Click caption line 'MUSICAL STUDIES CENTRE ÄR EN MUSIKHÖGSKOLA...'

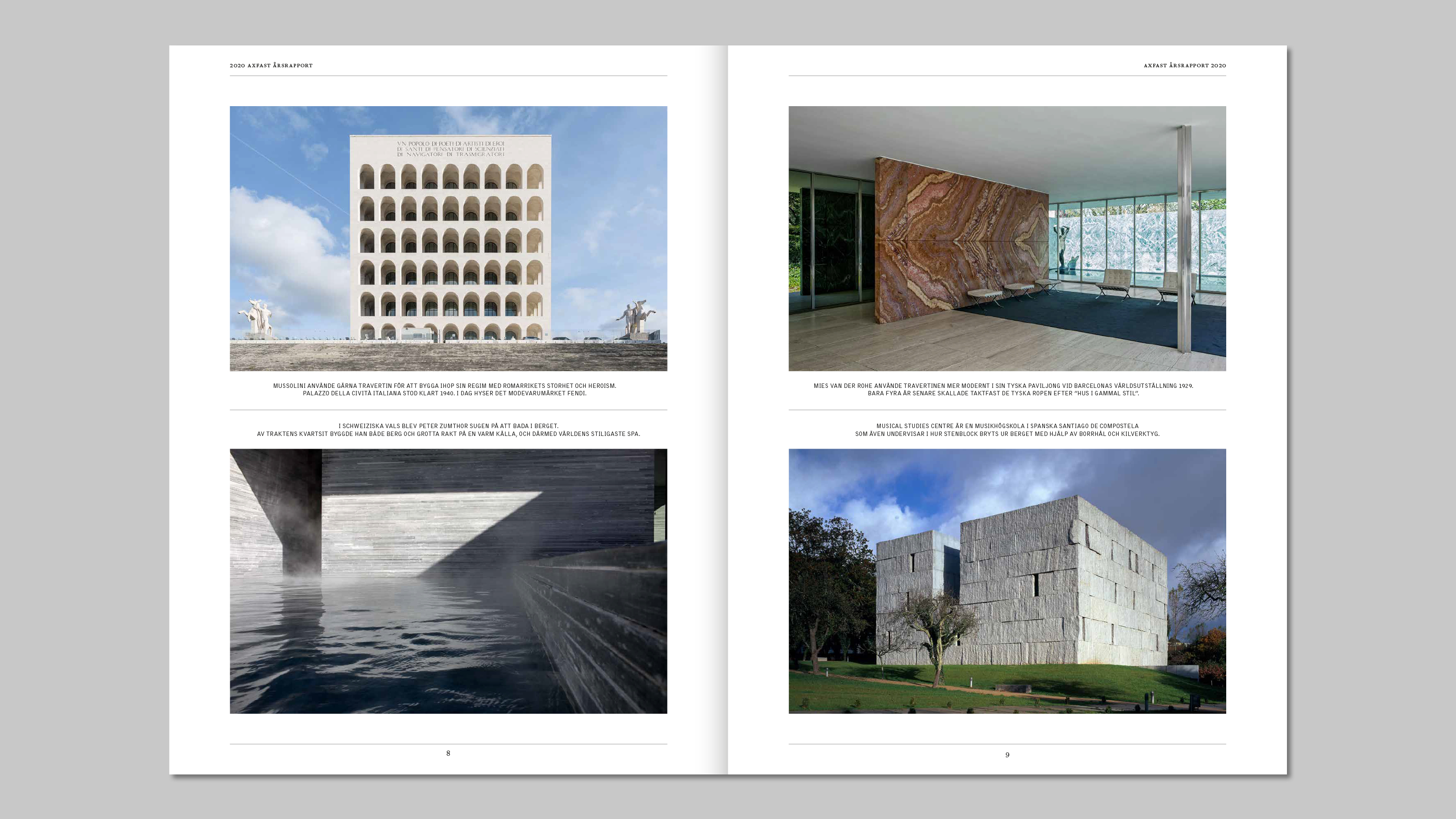(x=1007, y=426)
